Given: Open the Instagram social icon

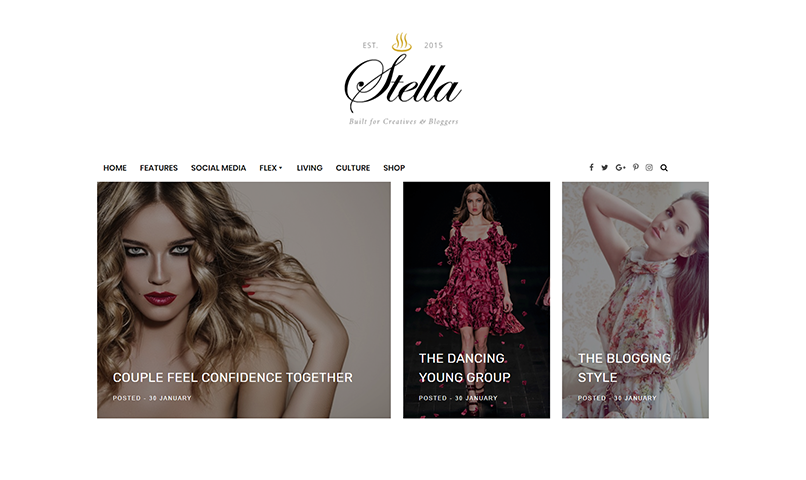Looking at the screenshot, I should click(649, 168).
